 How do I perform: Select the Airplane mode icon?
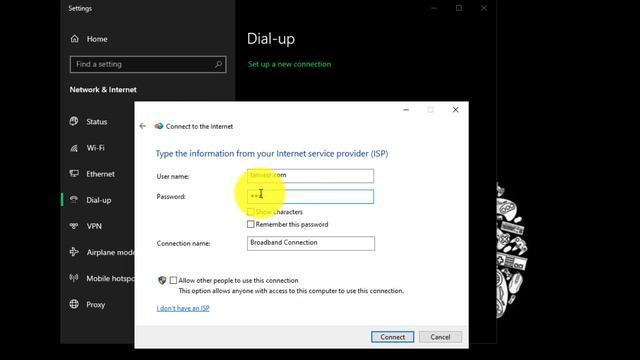pos(74,252)
